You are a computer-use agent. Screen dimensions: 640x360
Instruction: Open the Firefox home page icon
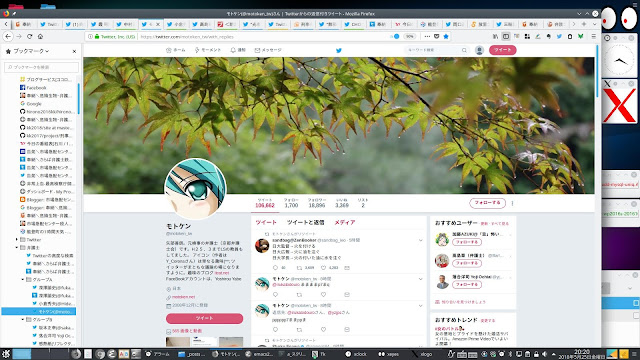click(x=40, y=36)
